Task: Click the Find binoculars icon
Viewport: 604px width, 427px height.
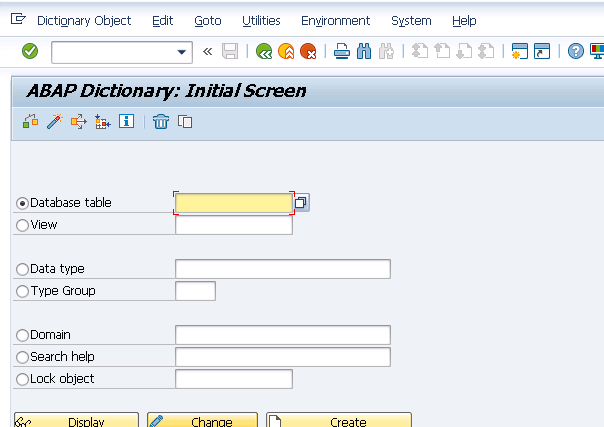Action: pyautogui.click(x=364, y=51)
